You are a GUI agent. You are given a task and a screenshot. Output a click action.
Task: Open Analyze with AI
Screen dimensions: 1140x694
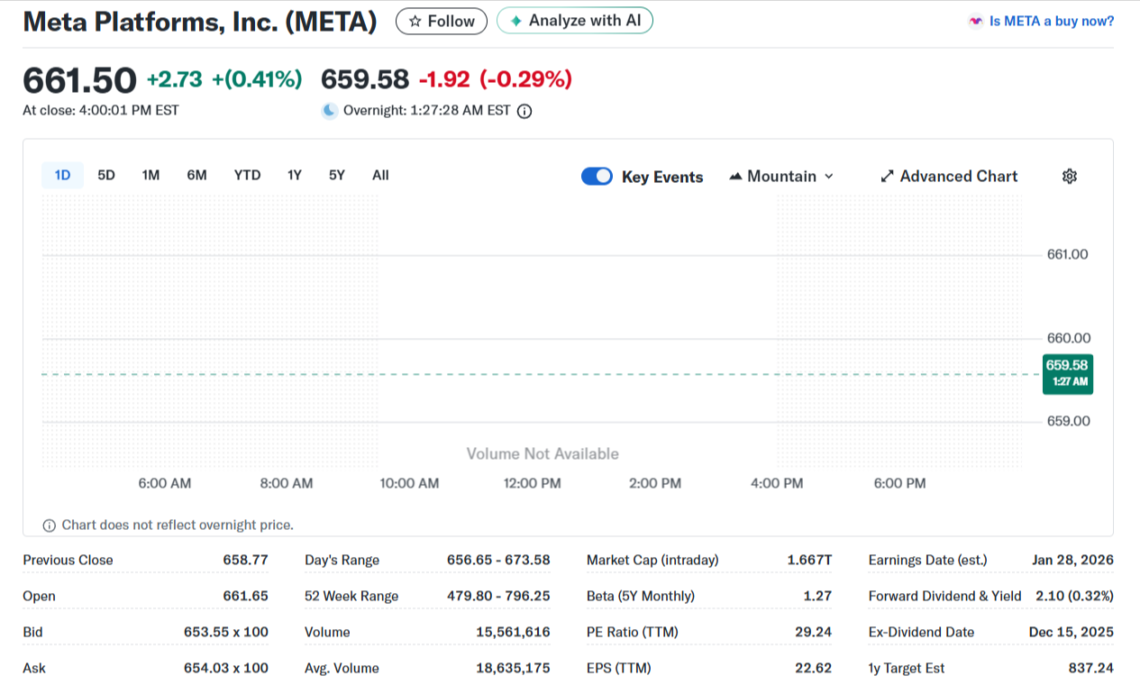point(574,20)
